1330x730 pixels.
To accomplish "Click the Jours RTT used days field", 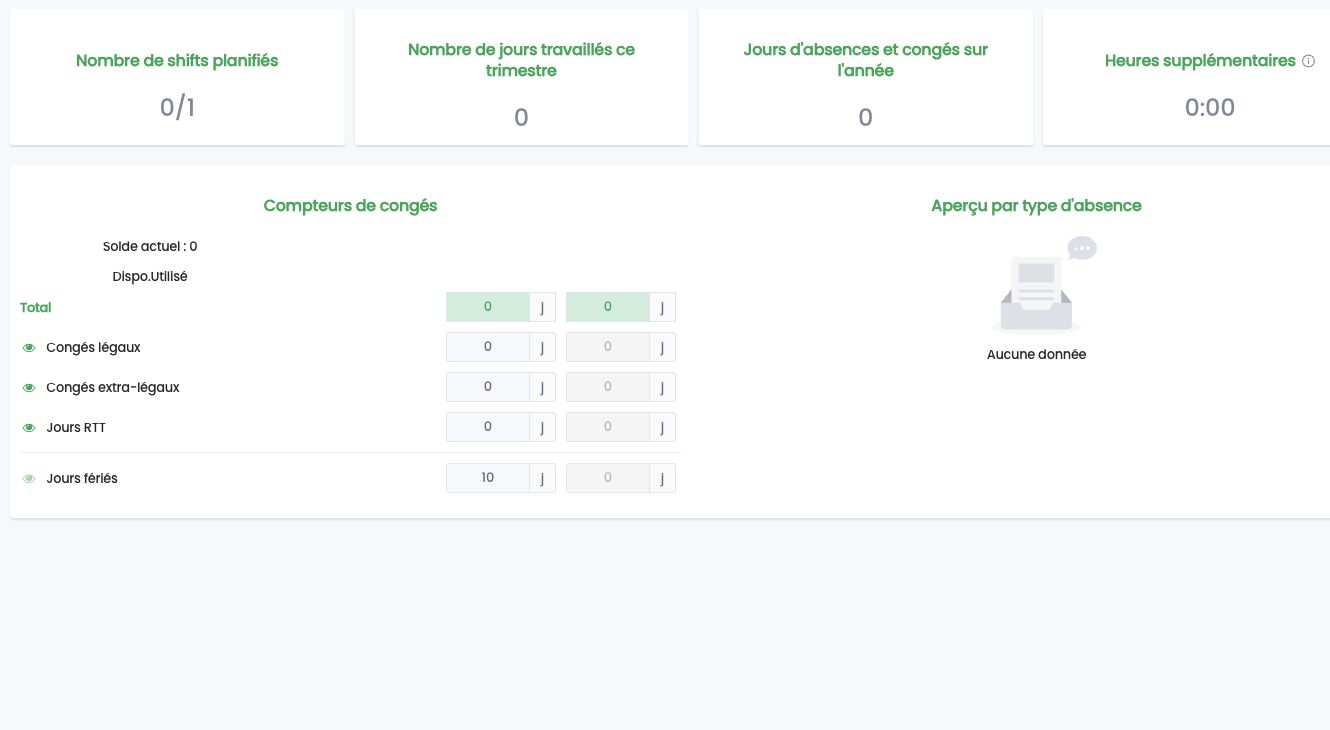I will (608, 427).
